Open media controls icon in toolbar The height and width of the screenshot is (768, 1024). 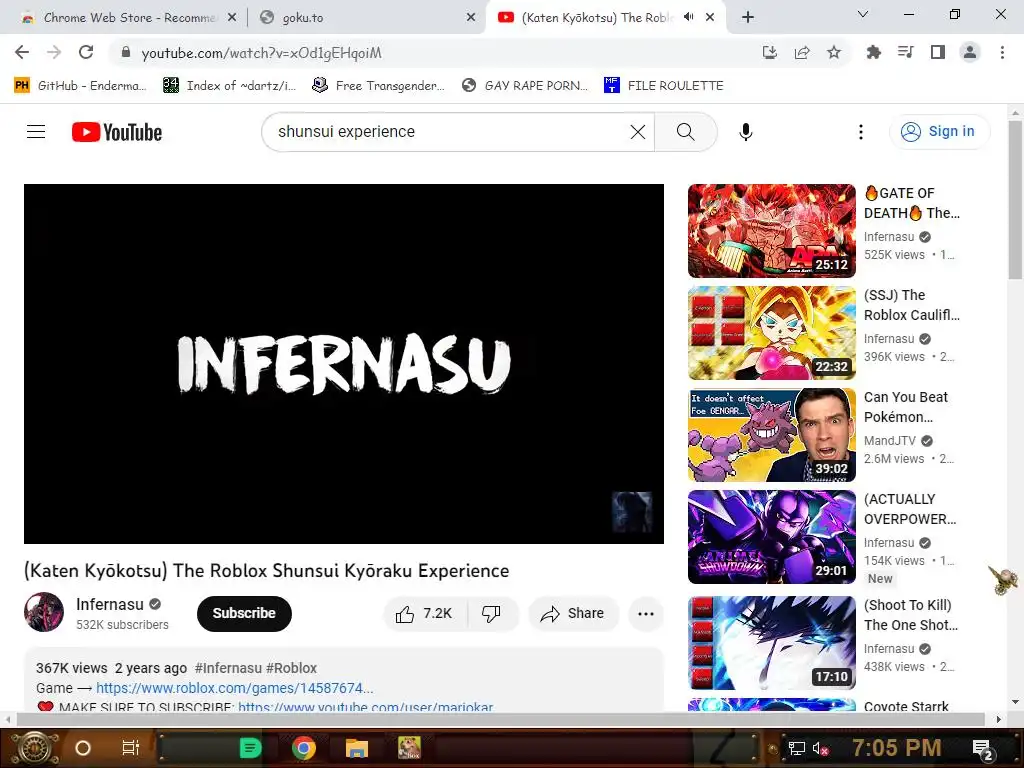[905, 52]
